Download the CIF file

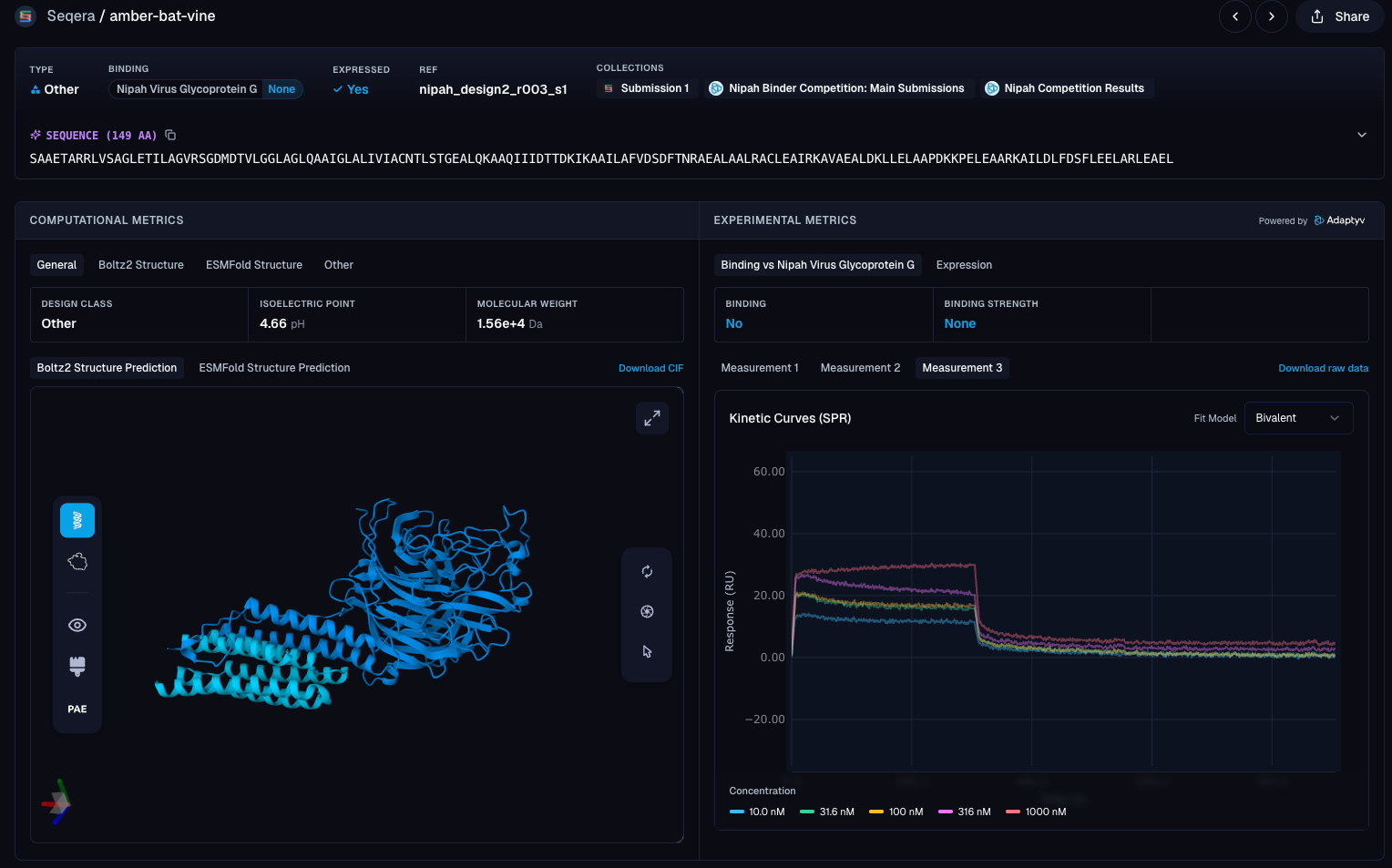click(650, 368)
